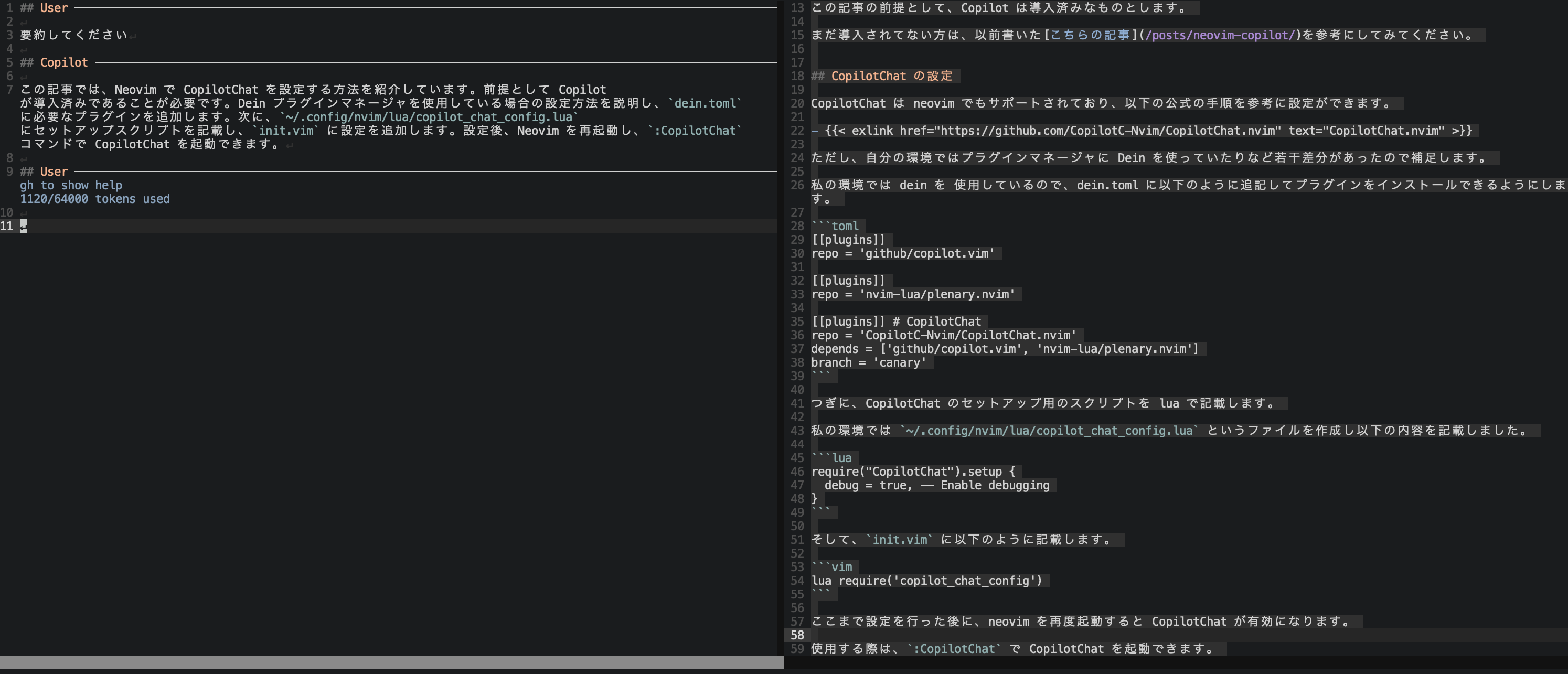1568x674 pixels.
Task: Click the '```toml' code fence line
Action: [x=835, y=226]
